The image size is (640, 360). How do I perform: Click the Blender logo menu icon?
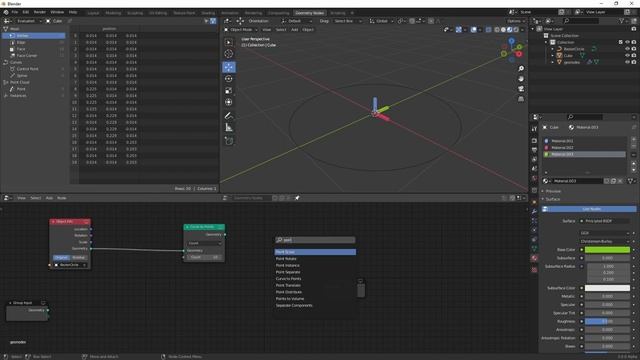click(6, 12)
